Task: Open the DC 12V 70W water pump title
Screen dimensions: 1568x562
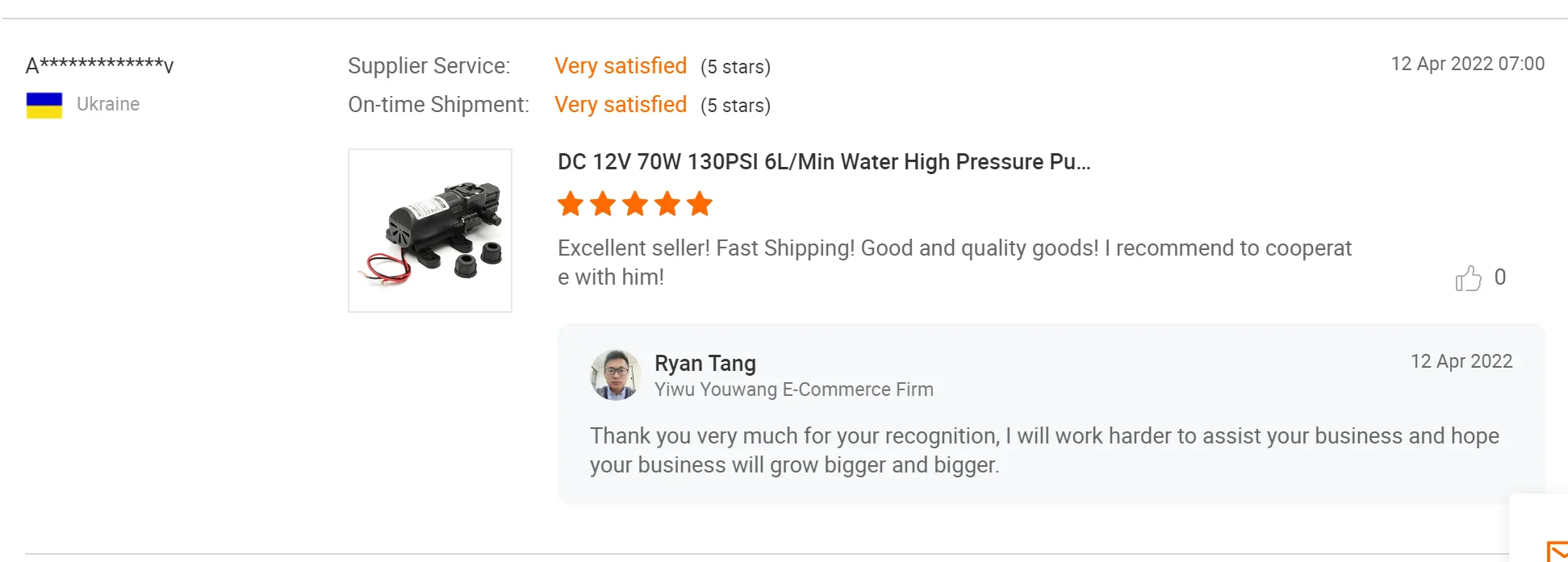Action: (x=823, y=162)
